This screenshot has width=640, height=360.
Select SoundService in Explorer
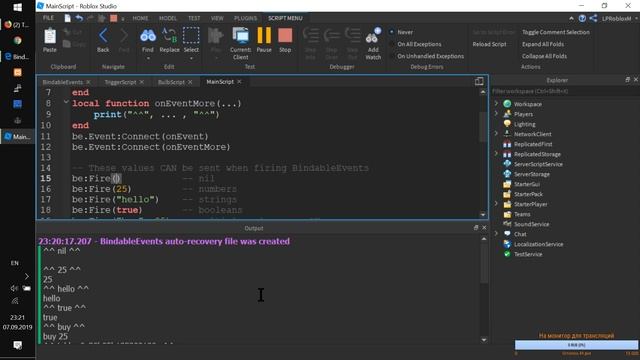tap(531, 224)
